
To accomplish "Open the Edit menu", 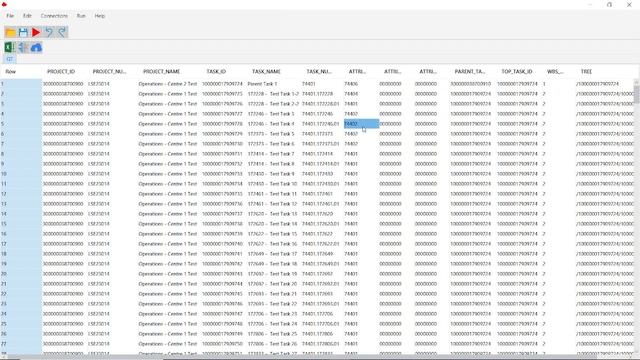I will [x=27, y=16].
